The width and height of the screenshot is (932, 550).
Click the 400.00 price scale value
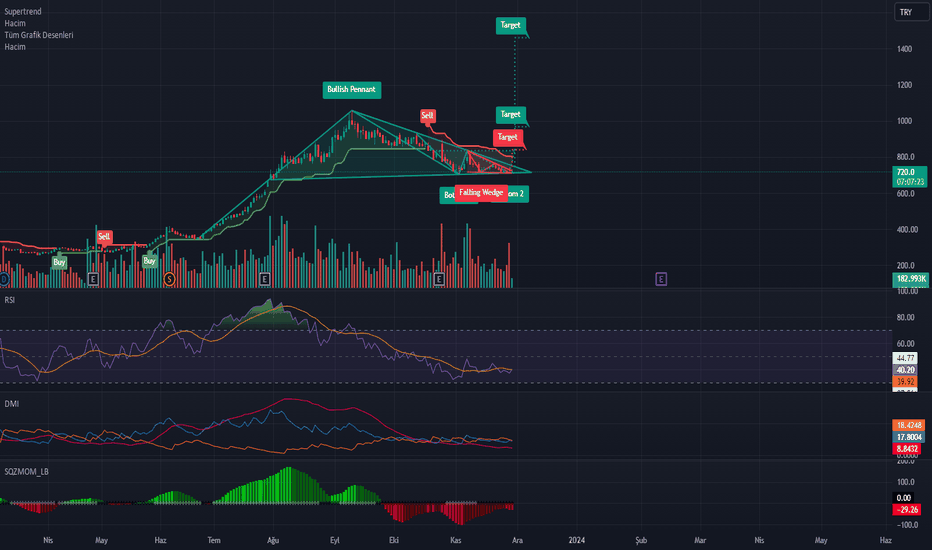click(907, 230)
